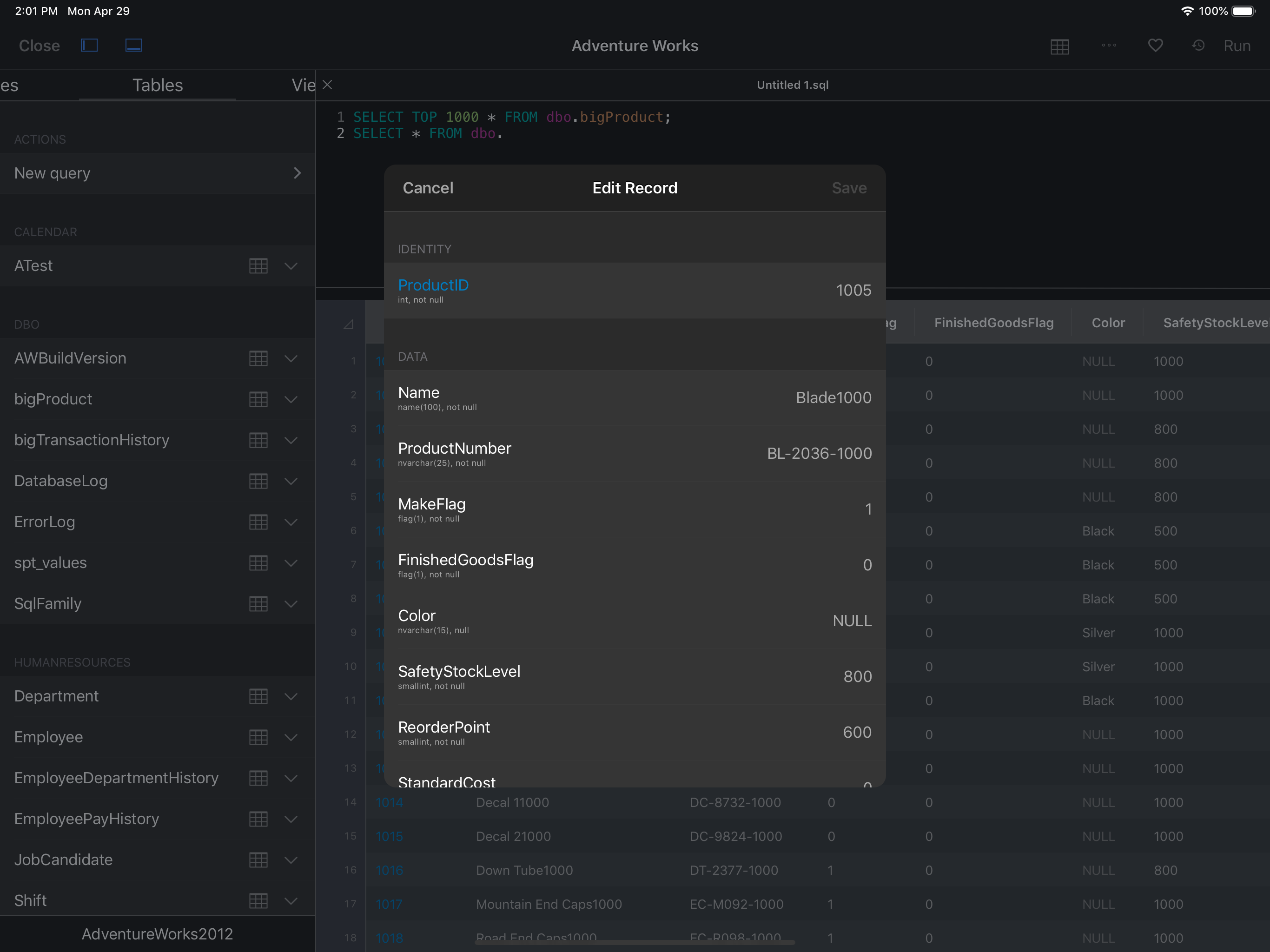This screenshot has width=1270, height=952.
Task: Open table grid icon for bigProduct
Action: point(258,399)
